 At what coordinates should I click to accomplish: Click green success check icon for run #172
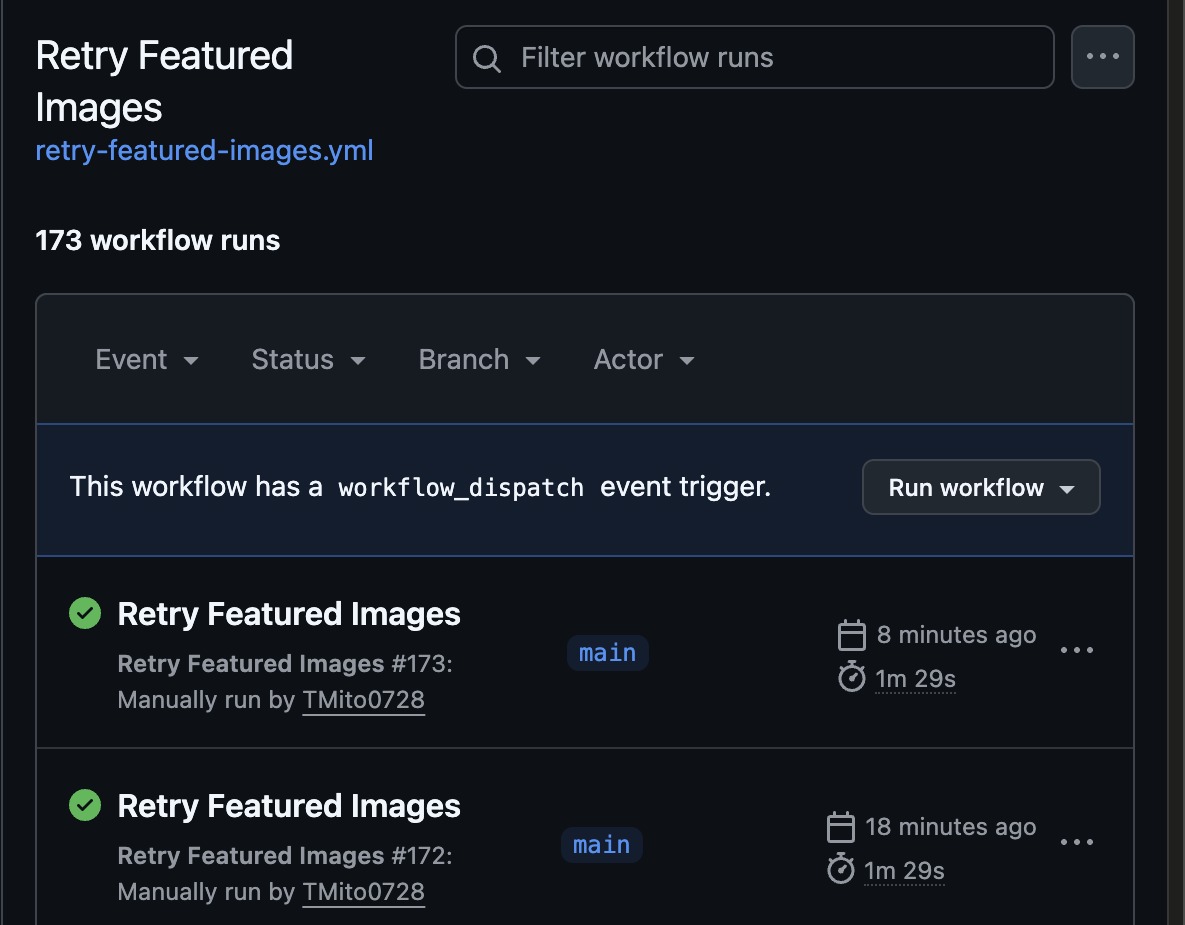85,805
